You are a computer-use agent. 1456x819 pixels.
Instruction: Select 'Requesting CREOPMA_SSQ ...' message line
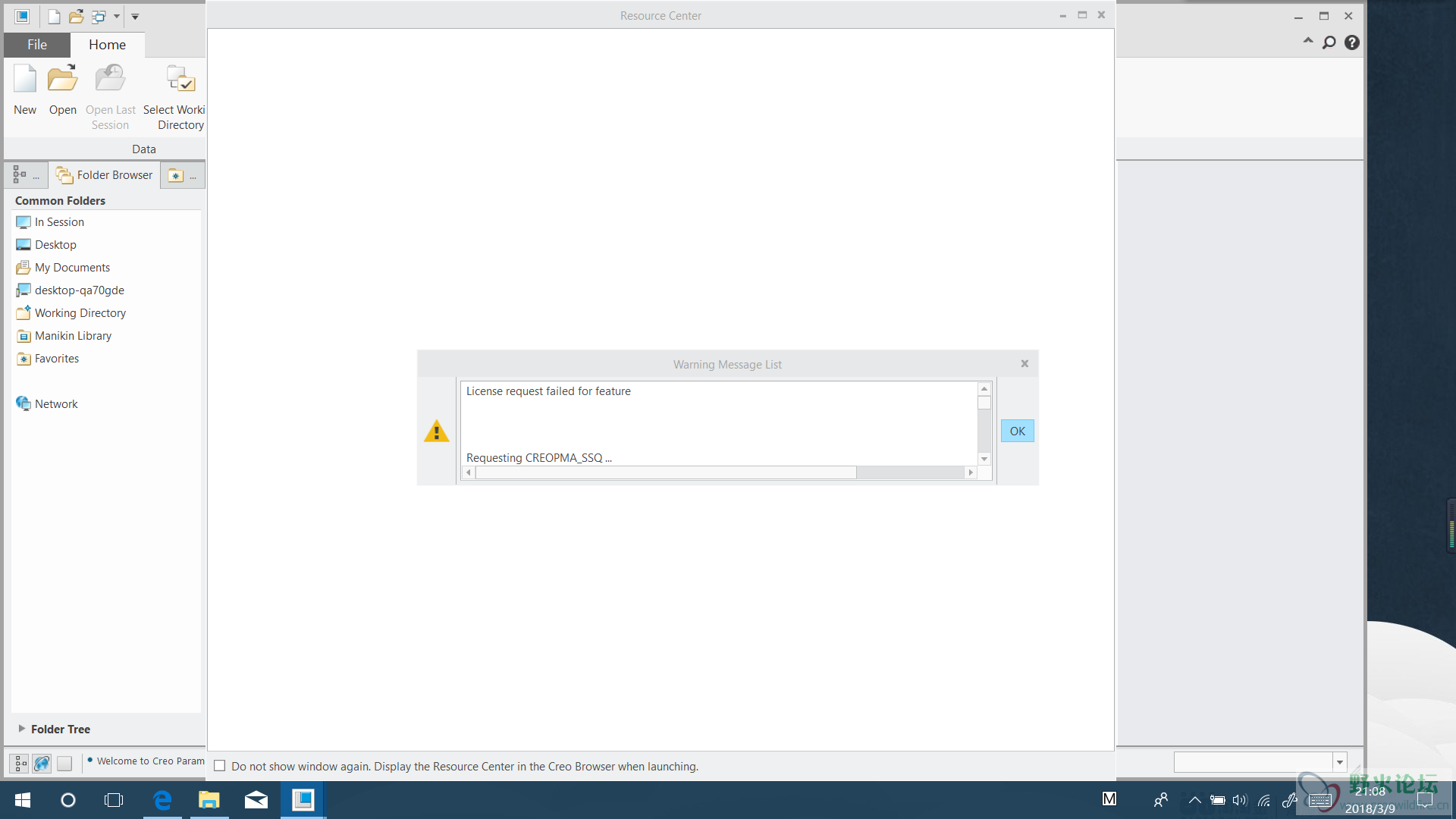538,458
